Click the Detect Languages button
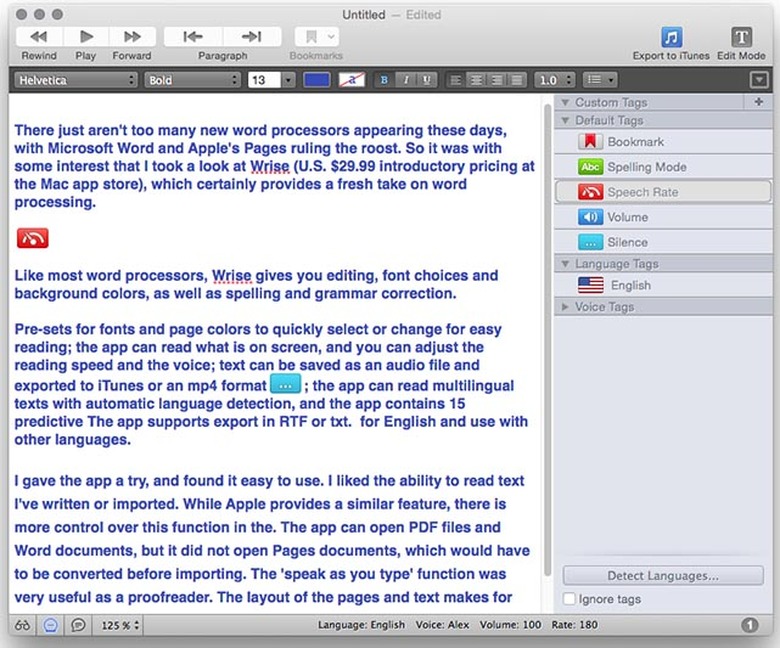This screenshot has height=648, width=780. point(663,576)
